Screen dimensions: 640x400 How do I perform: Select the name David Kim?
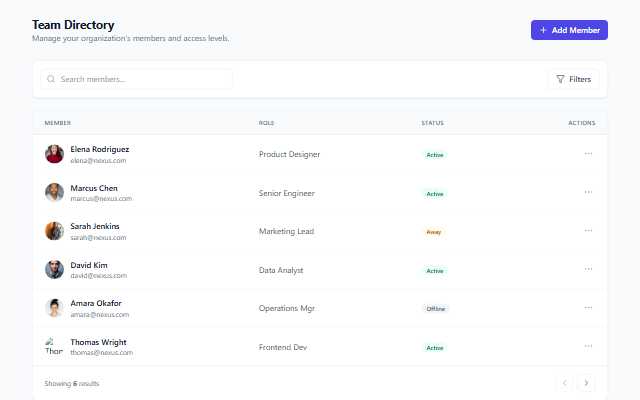tap(89, 265)
